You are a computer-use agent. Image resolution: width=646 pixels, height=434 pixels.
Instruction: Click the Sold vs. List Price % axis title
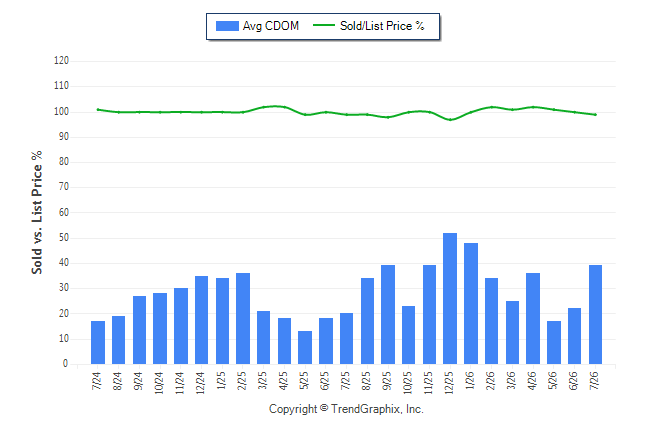point(37,212)
